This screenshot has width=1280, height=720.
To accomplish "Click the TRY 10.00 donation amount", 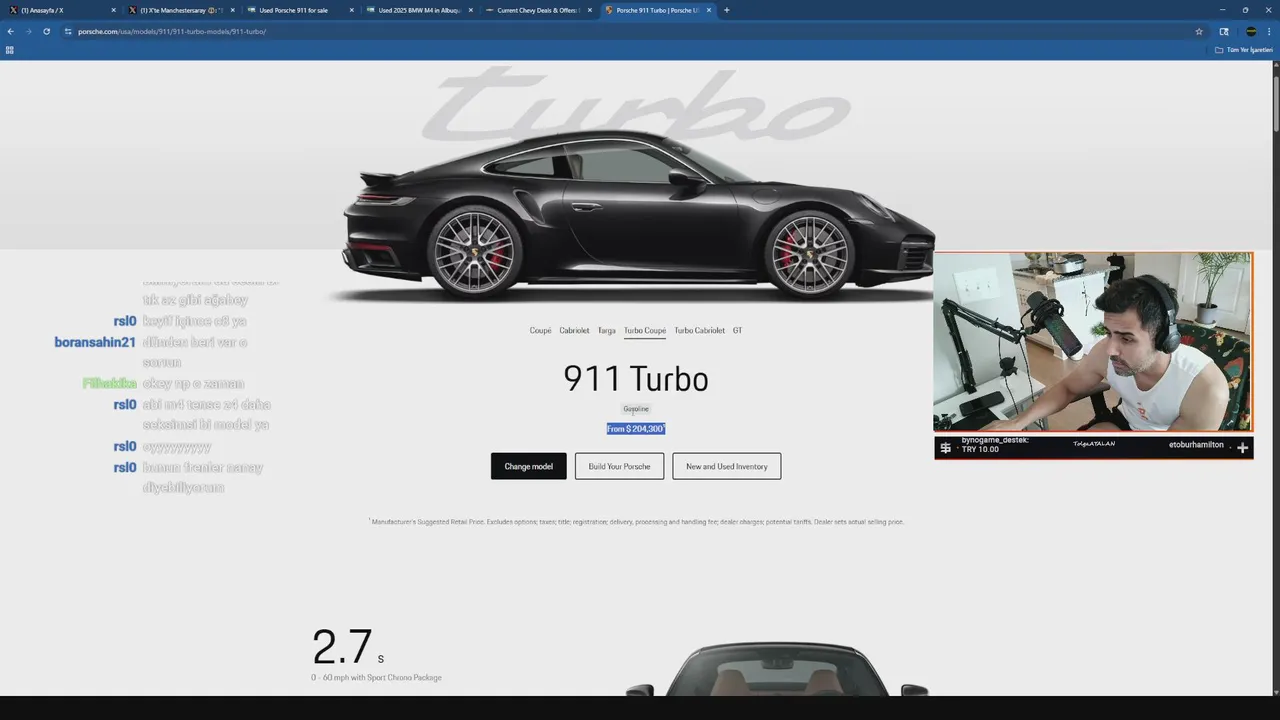I will pyautogui.click(x=980, y=450).
